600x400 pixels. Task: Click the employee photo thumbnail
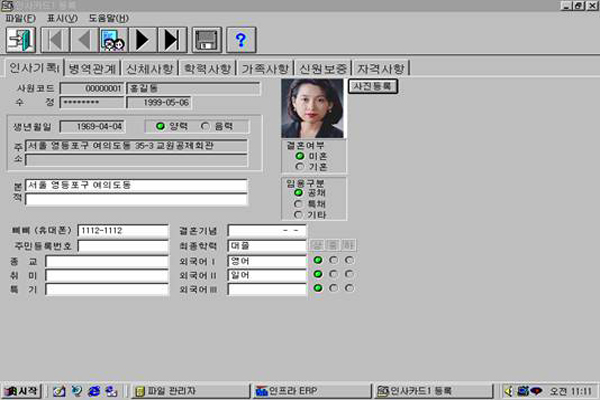pyautogui.click(x=313, y=108)
